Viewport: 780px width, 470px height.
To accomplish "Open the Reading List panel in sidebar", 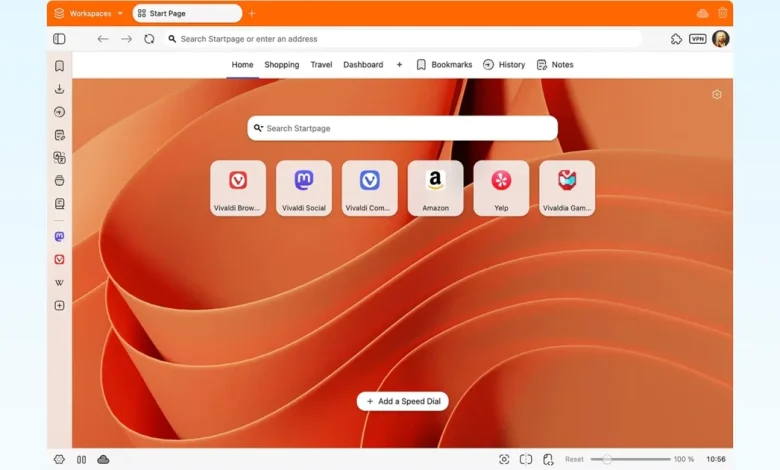I will [59, 203].
